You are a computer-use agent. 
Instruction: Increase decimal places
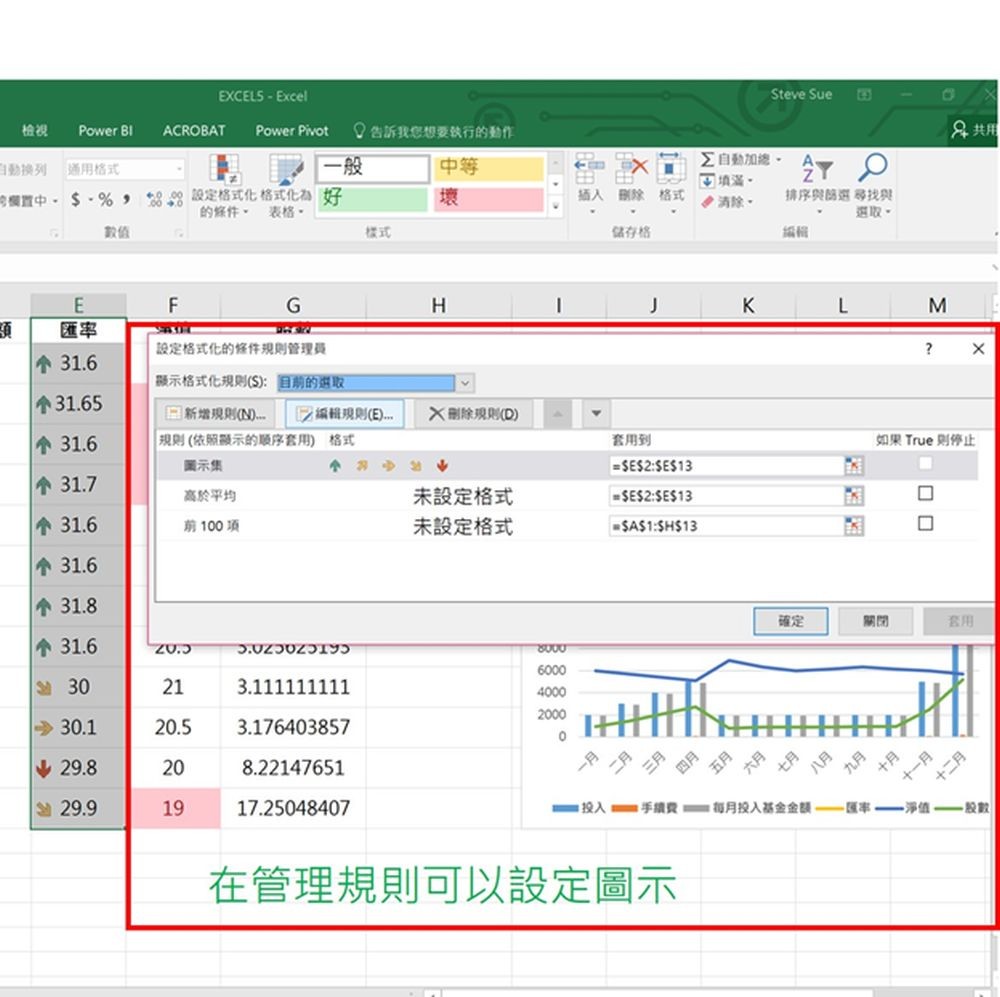click(154, 200)
